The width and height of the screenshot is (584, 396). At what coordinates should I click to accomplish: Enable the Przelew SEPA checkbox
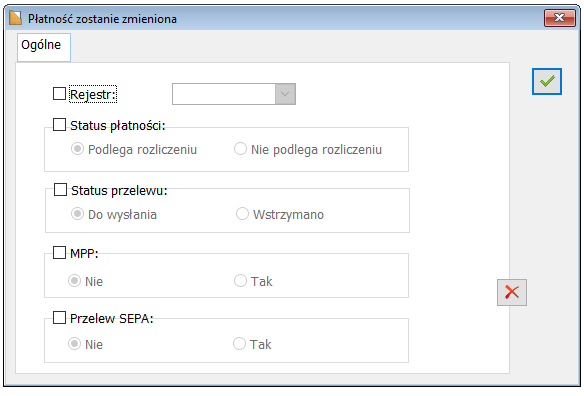[59, 317]
